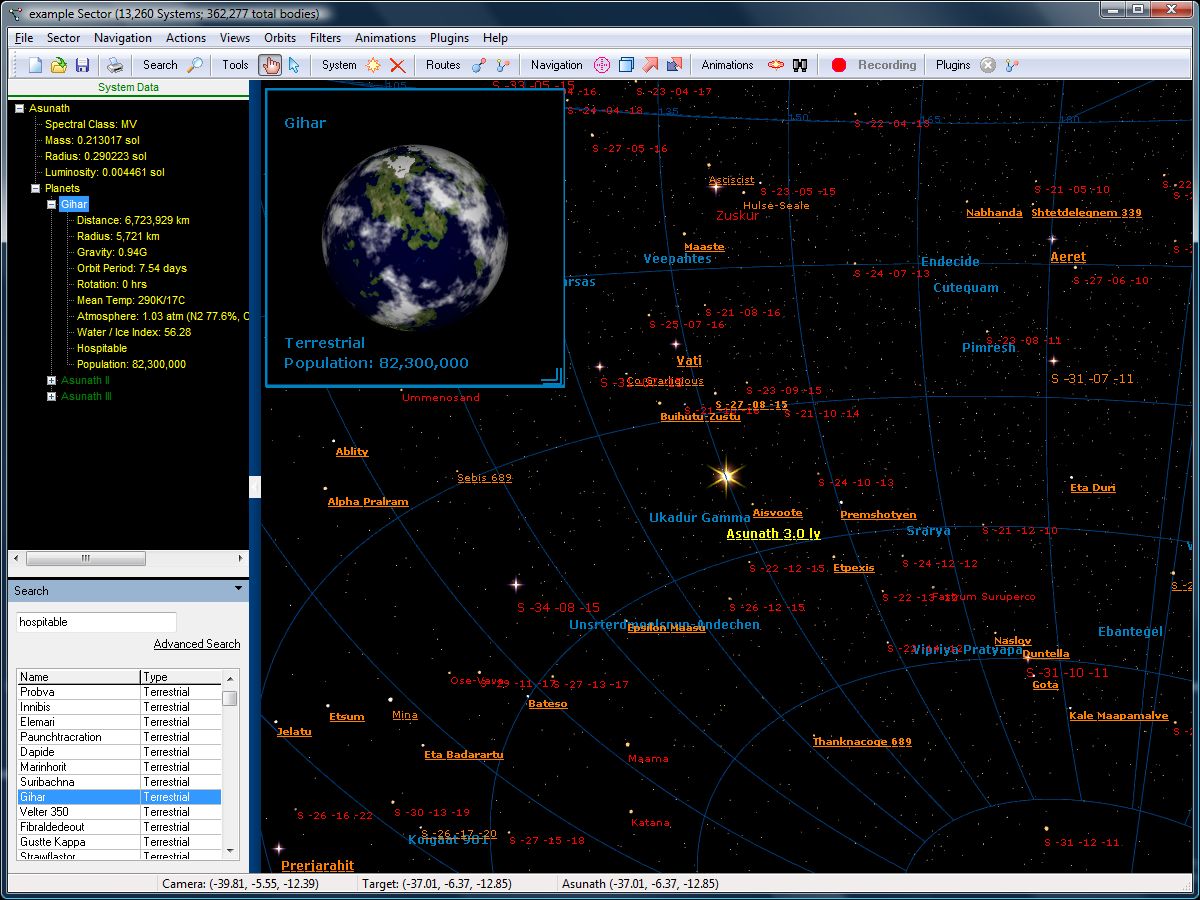This screenshot has width=1200, height=900.
Task: Open the Filters menu
Action: pyautogui.click(x=326, y=38)
